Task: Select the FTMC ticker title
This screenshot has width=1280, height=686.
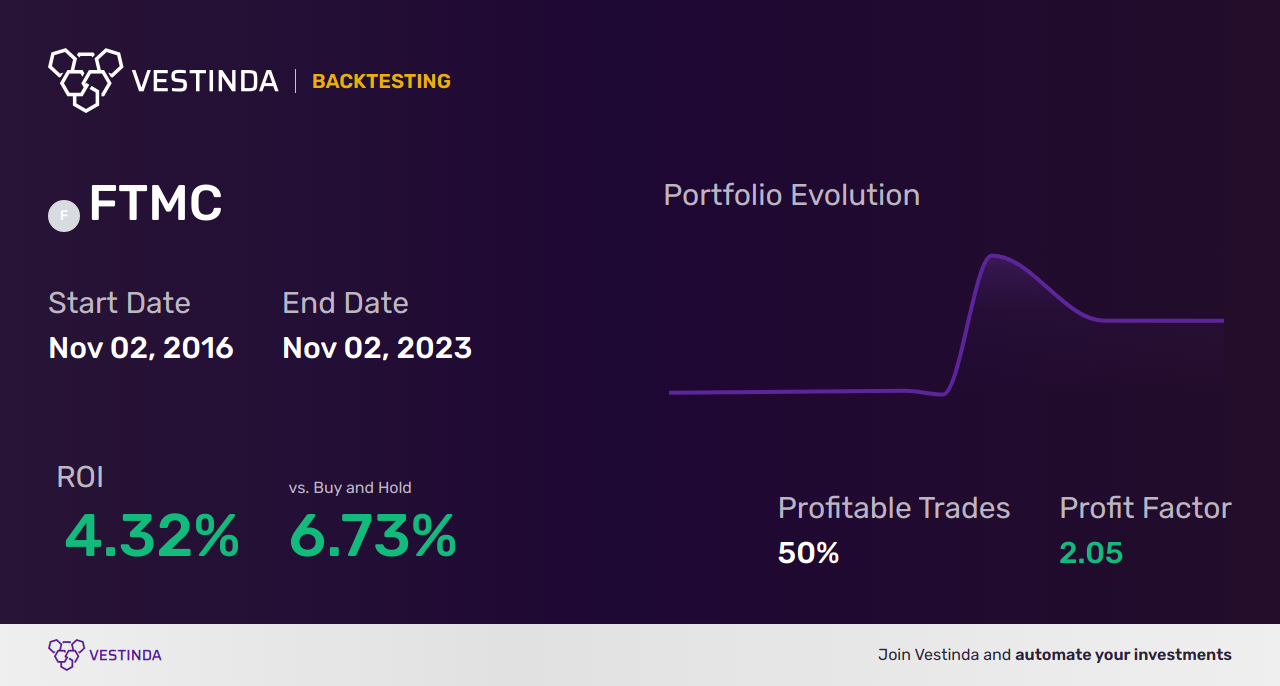Action: coord(155,204)
